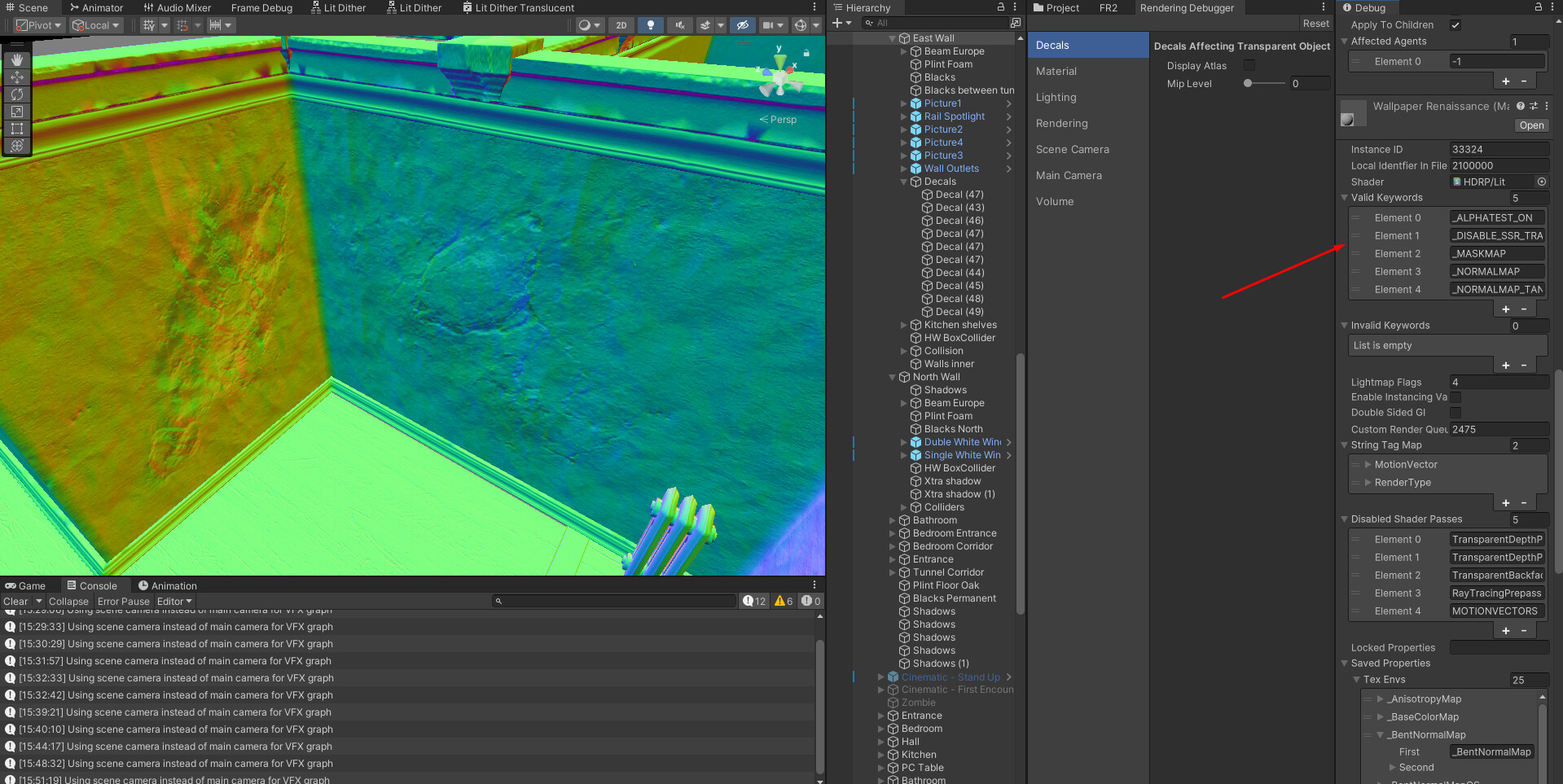This screenshot has height=784, width=1563.
Task: Open the Local orientation dropdown
Action: click(x=94, y=25)
